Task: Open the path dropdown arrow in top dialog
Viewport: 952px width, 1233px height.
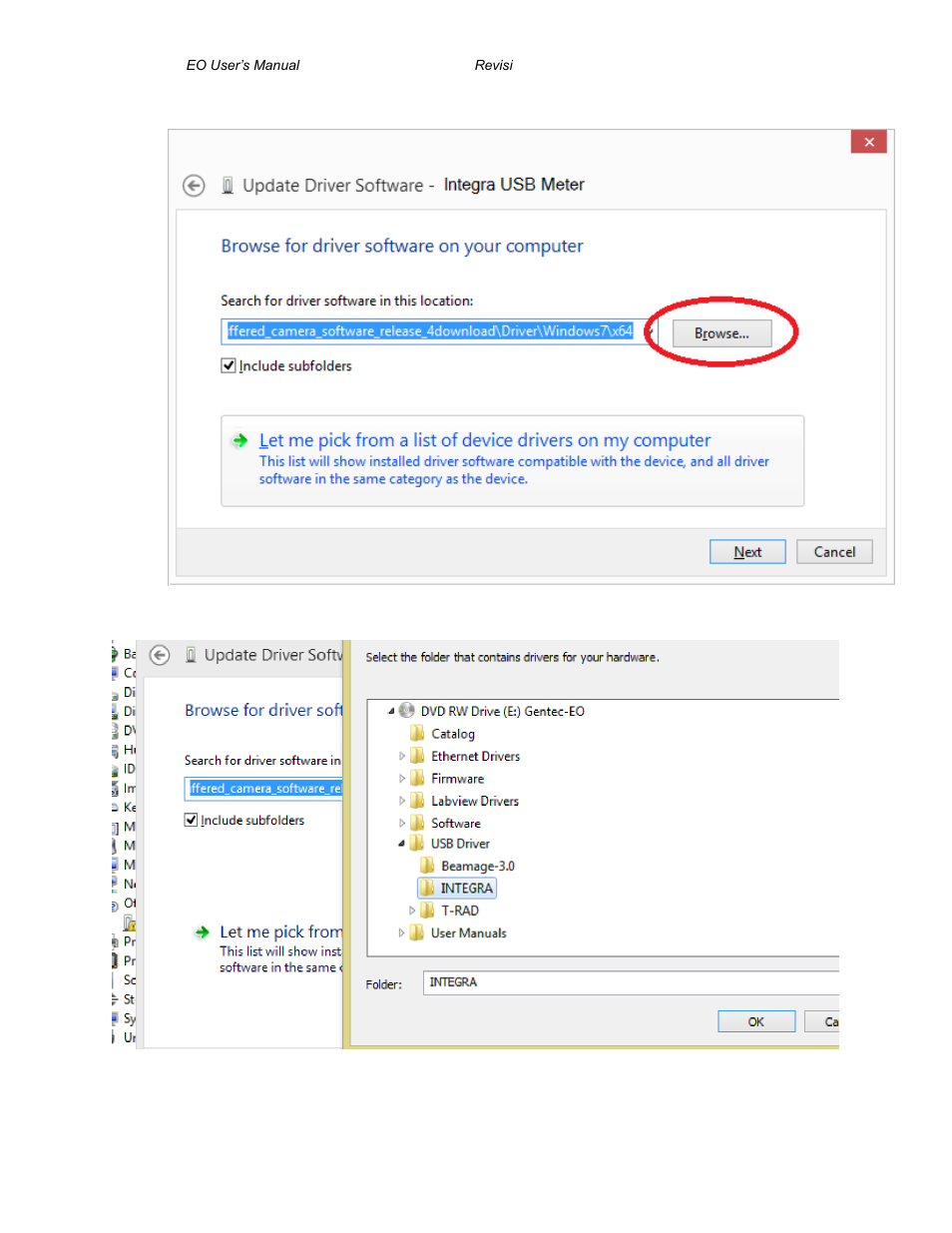Action: (x=650, y=331)
